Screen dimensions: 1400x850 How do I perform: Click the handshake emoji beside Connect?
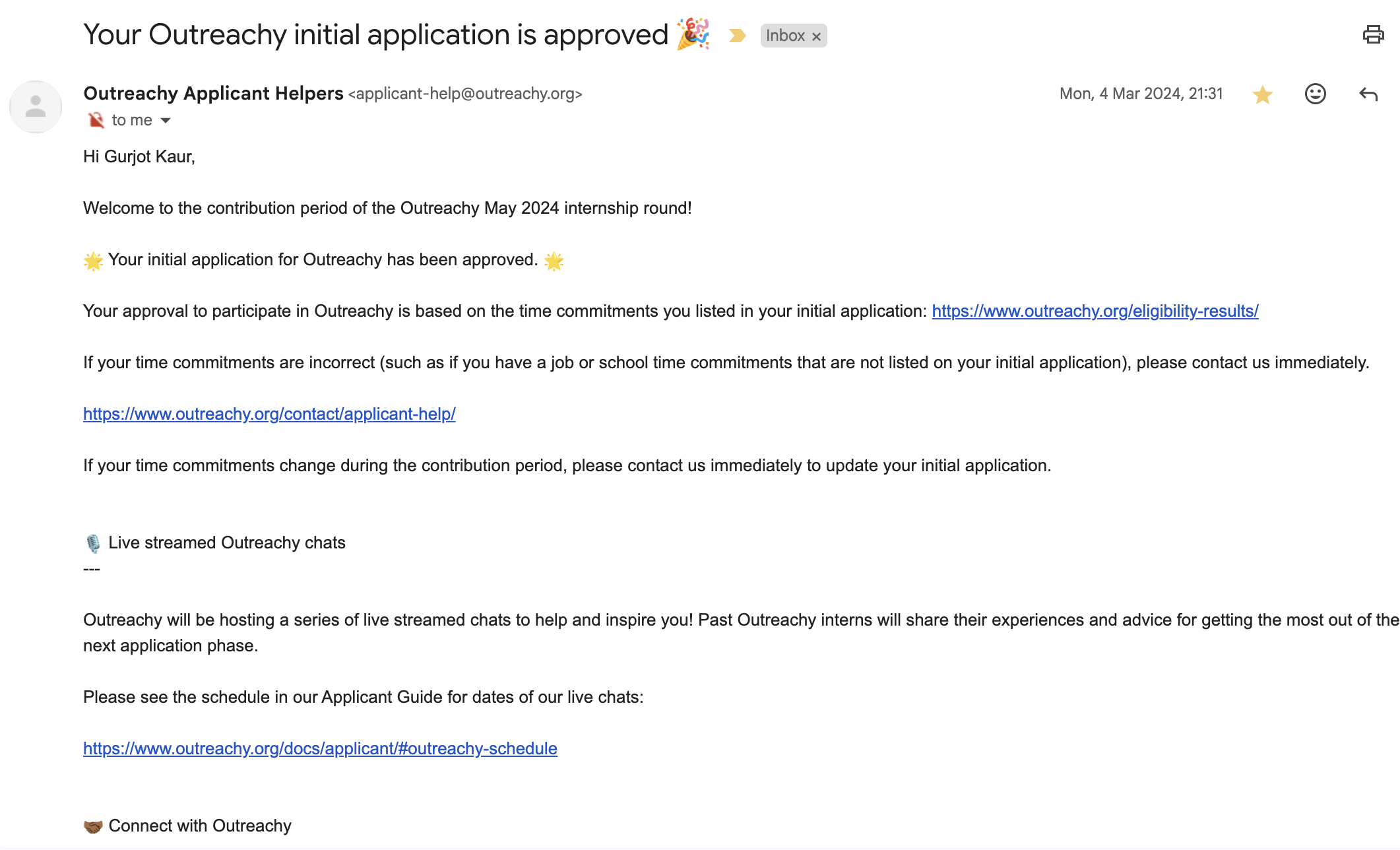point(93,826)
